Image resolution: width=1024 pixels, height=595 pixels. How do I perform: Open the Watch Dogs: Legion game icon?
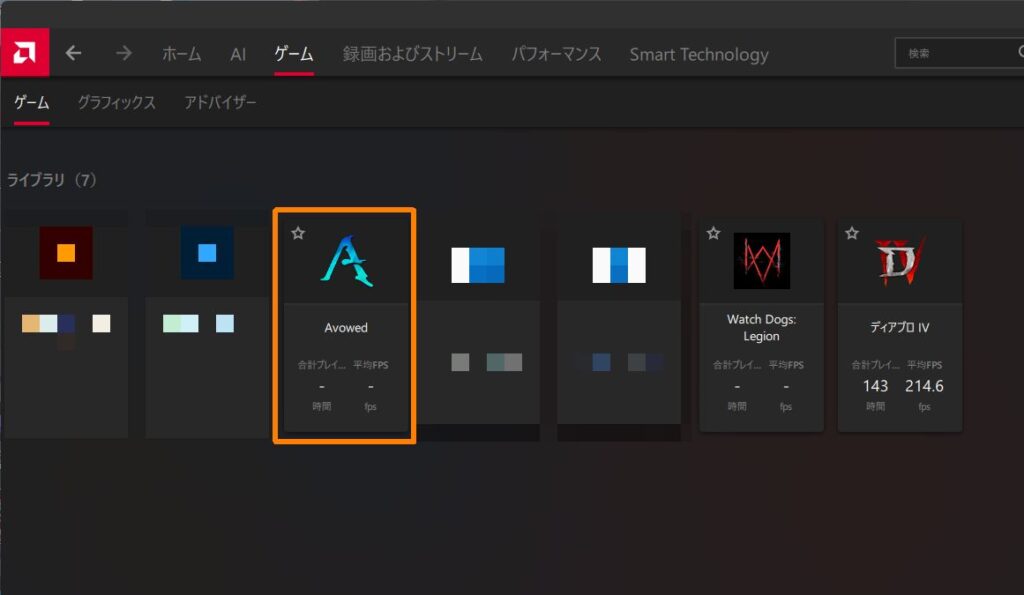tap(761, 261)
